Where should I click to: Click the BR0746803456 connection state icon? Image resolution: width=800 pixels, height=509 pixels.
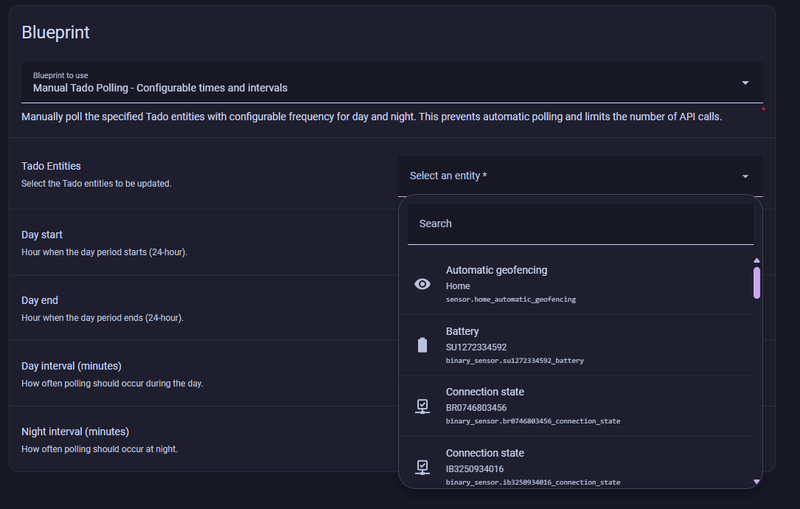click(x=423, y=406)
